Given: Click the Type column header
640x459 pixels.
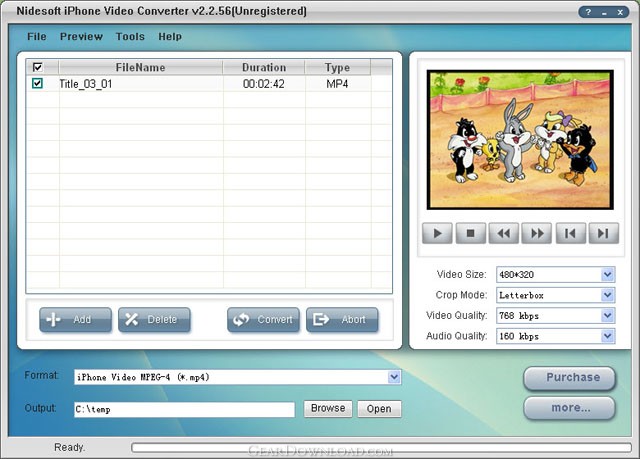Looking at the screenshot, I should [338, 67].
